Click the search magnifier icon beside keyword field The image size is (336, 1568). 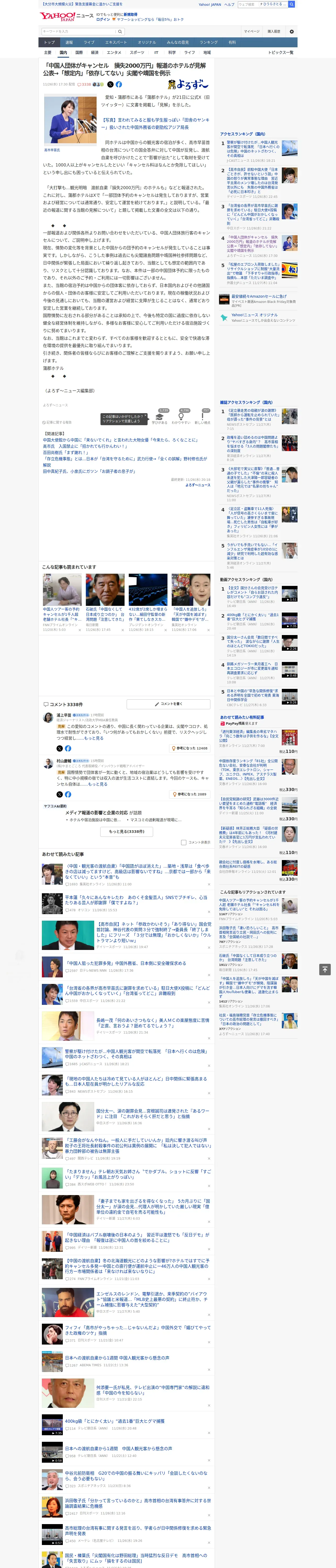click(x=120, y=32)
